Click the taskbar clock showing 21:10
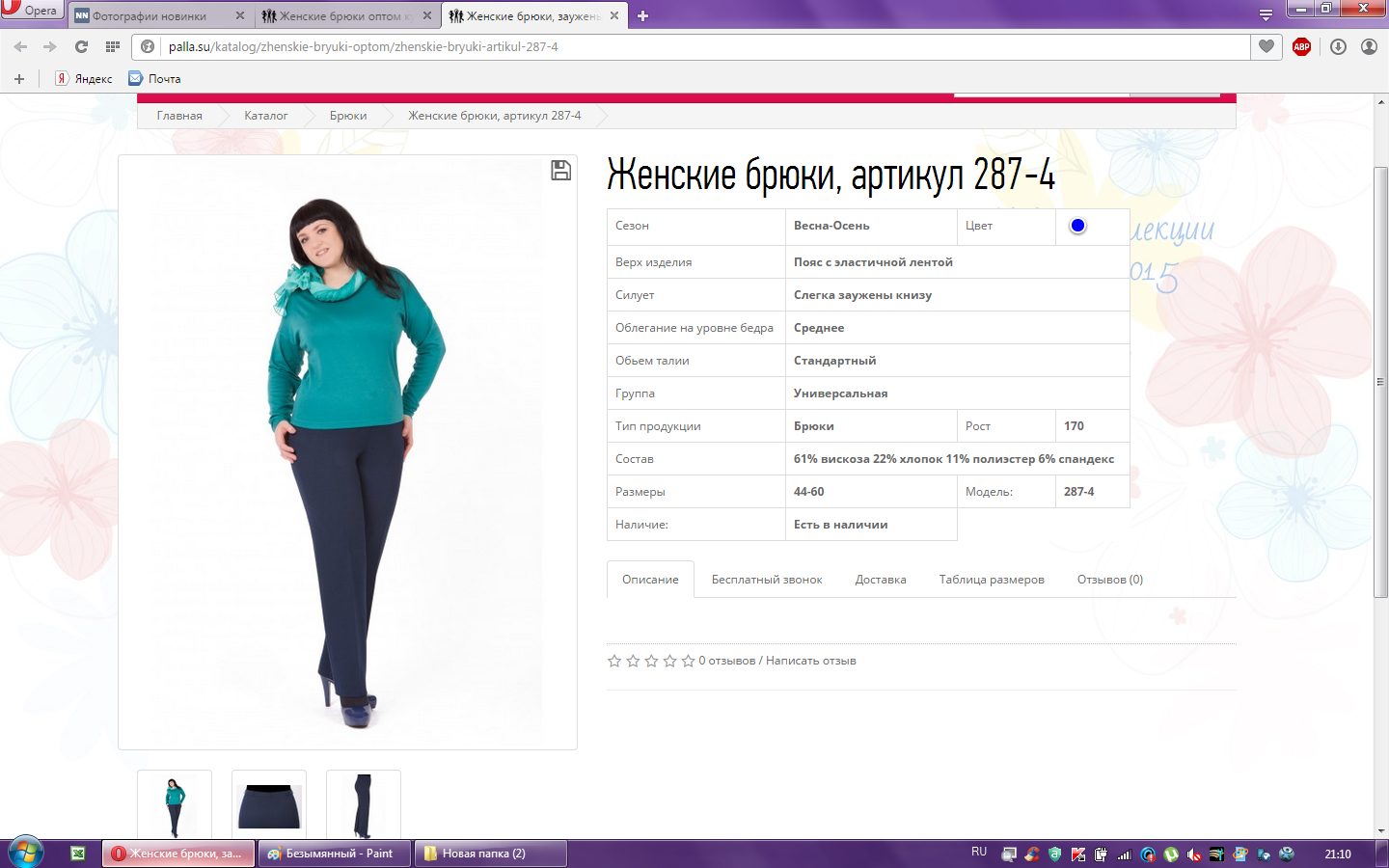Screen dimensions: 1389x868 click(x=1338, y=854)
